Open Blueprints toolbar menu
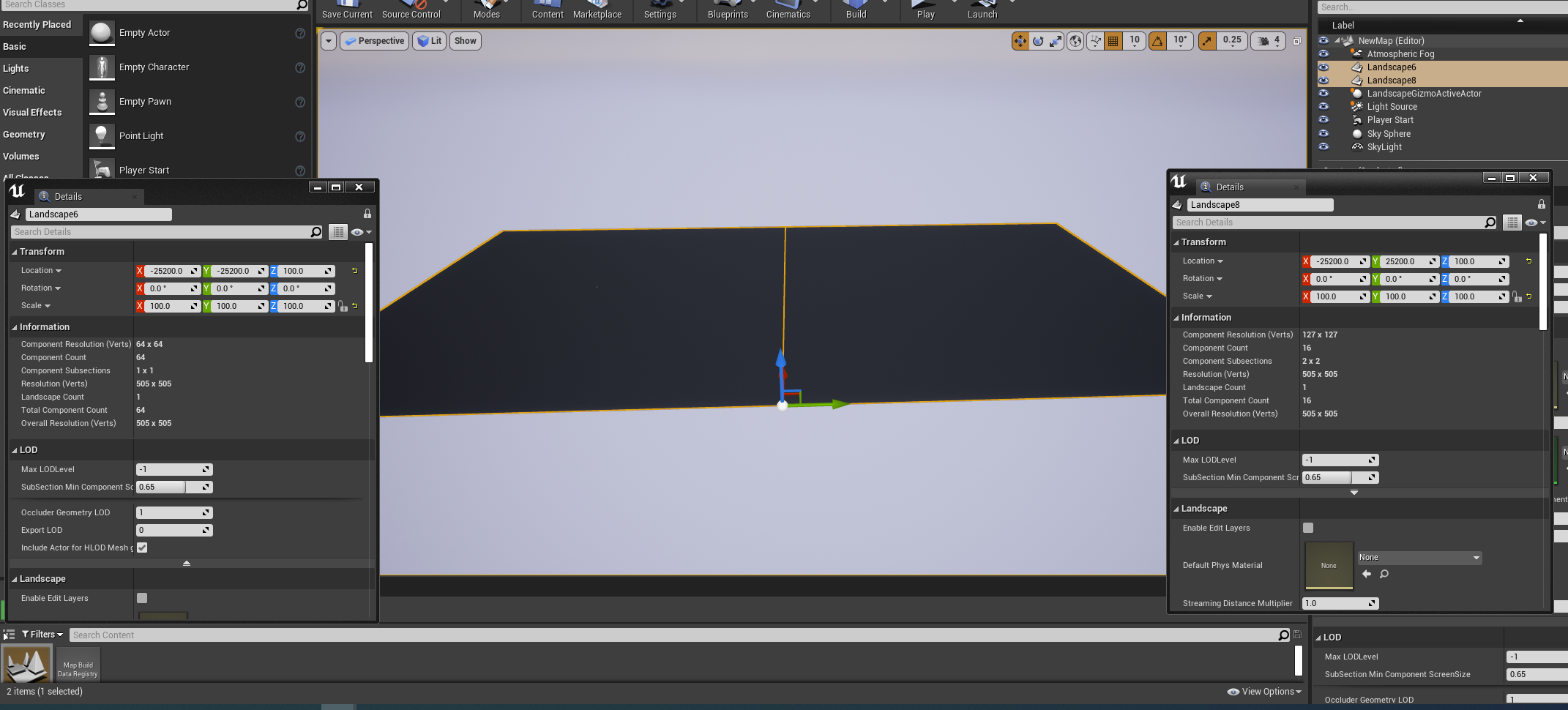 coord(728,10)
